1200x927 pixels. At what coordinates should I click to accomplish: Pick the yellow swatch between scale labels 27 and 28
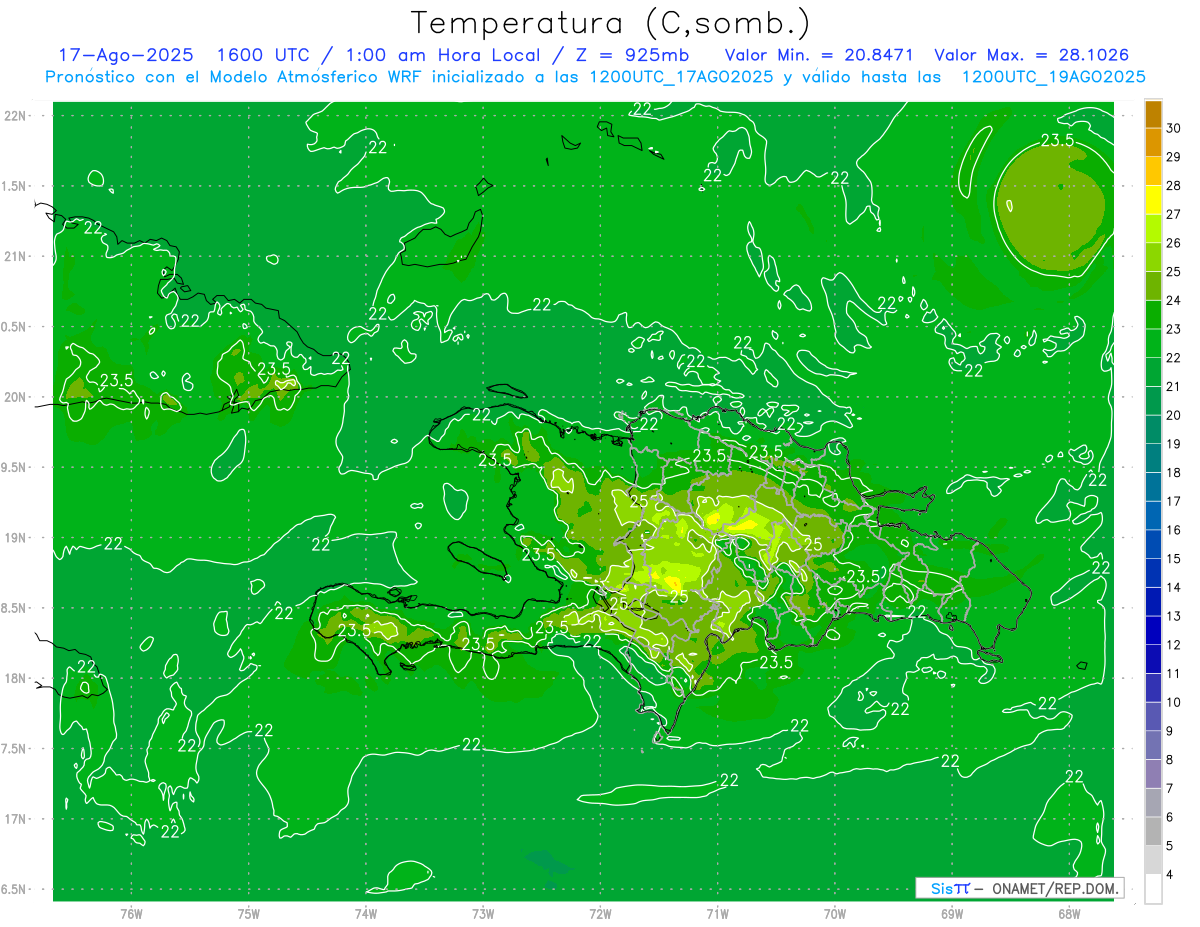pyautogui.click(x=1153, y=200)
